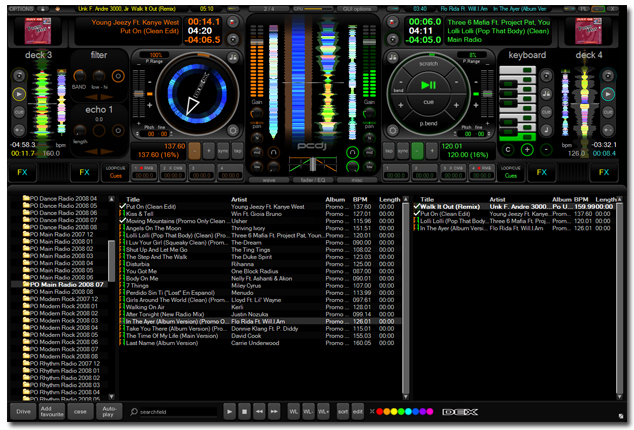Click the music-note icon on the left jog wheel
This screenshot has height=430, width=634.
(x=233, y=57)
